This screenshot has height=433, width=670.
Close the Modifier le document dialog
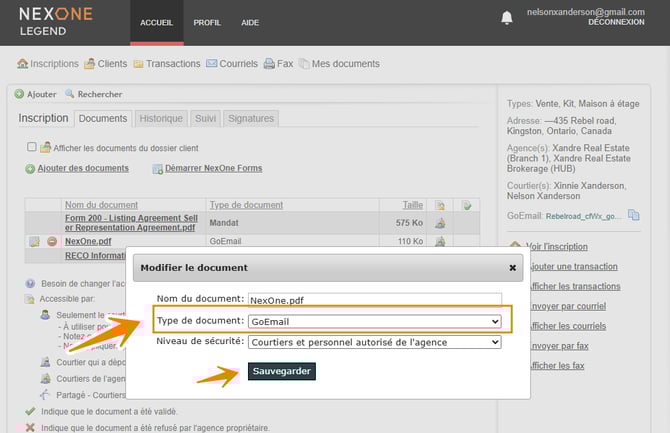(x=513, y=268)
